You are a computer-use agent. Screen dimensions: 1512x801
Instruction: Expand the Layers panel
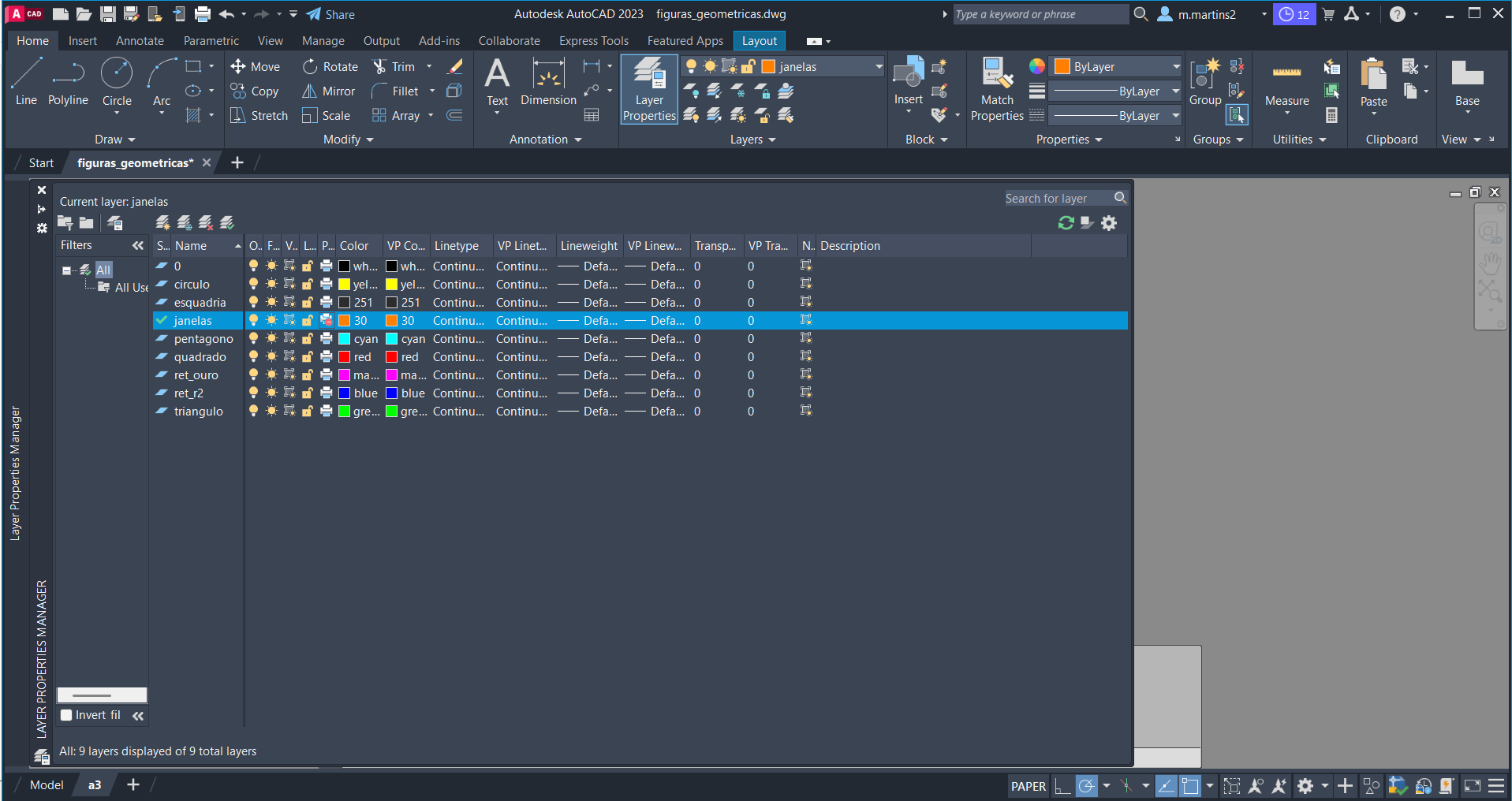(753, 140)
